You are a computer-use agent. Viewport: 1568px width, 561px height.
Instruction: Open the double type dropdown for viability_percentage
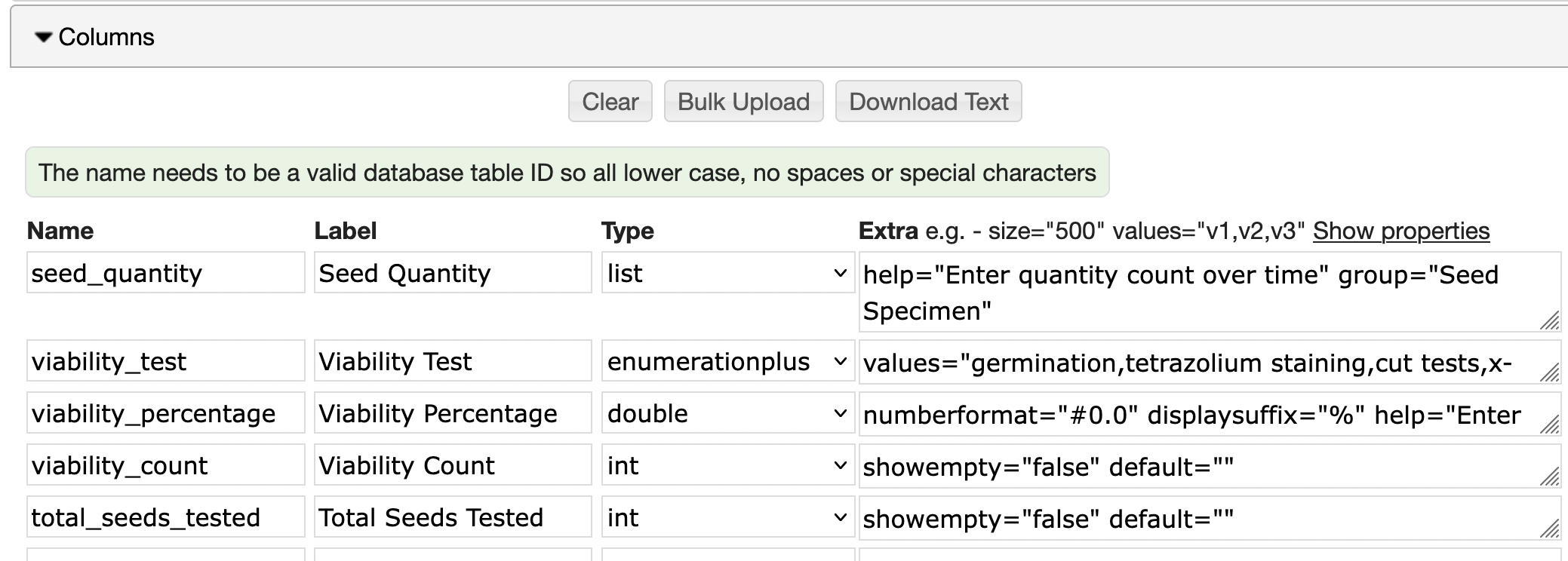(x=727, y=413)
